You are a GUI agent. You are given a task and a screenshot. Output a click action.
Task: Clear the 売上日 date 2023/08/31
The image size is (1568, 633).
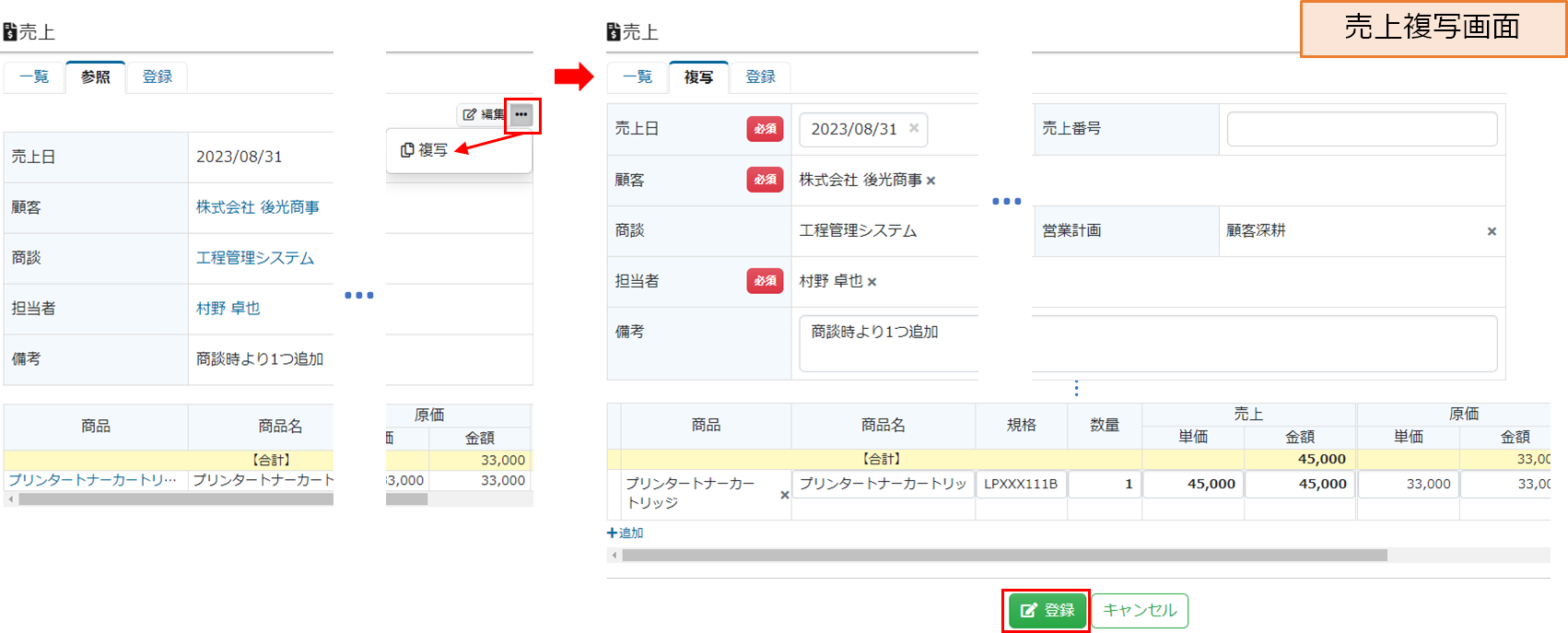click(x=914, y=128)
